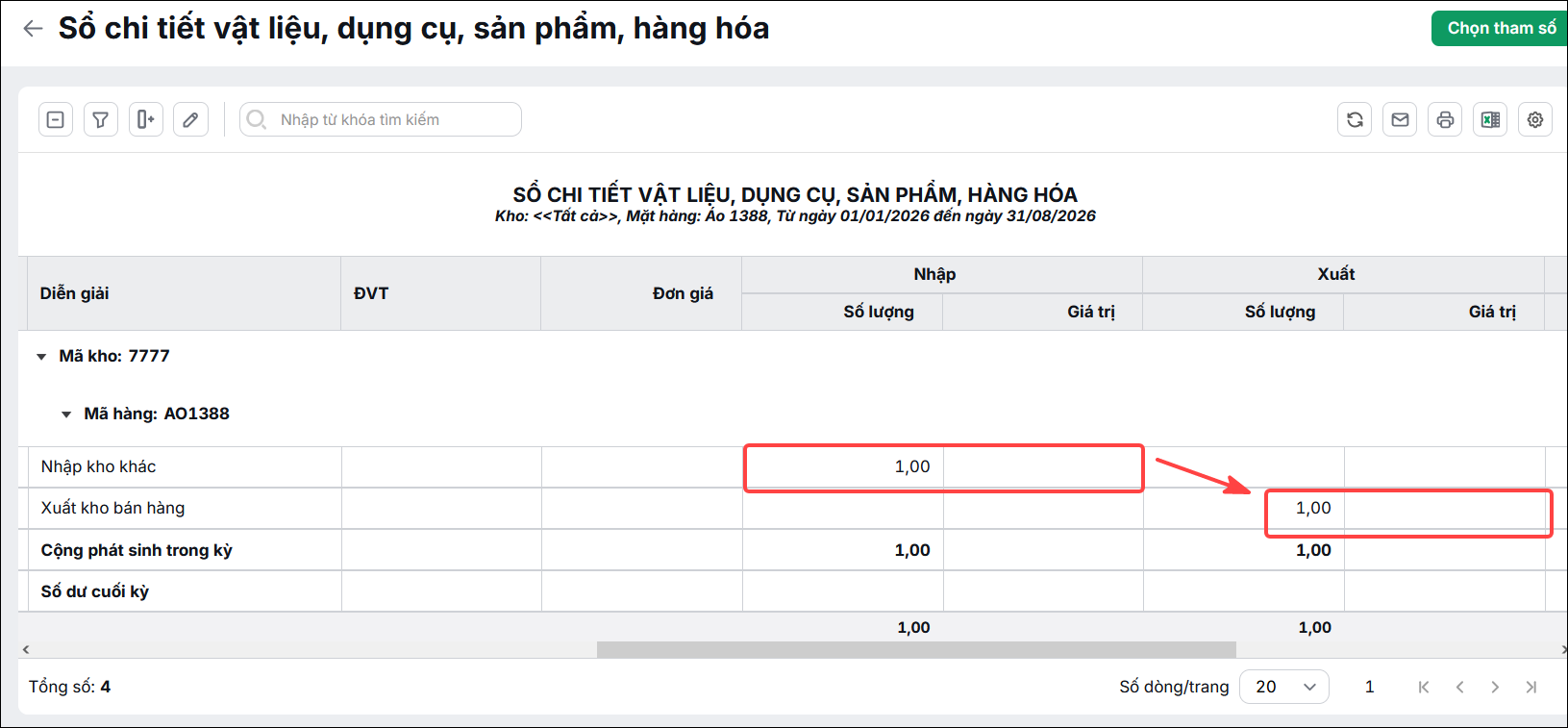Collapse the Mã hàng: AO1388 group
Image resolution: width=1568 pixels, height=728 pixels.
click(x=66, y=414)
